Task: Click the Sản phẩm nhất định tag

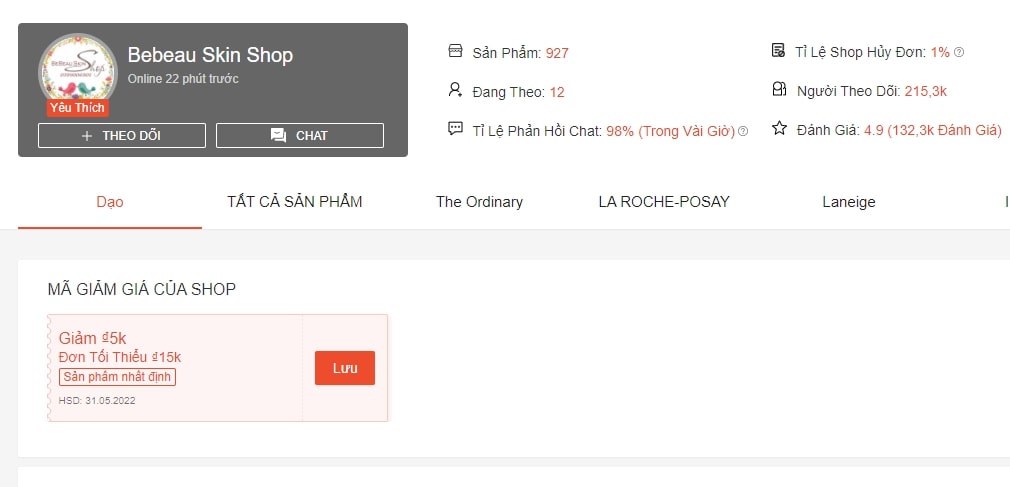Action: click(118, 377)
